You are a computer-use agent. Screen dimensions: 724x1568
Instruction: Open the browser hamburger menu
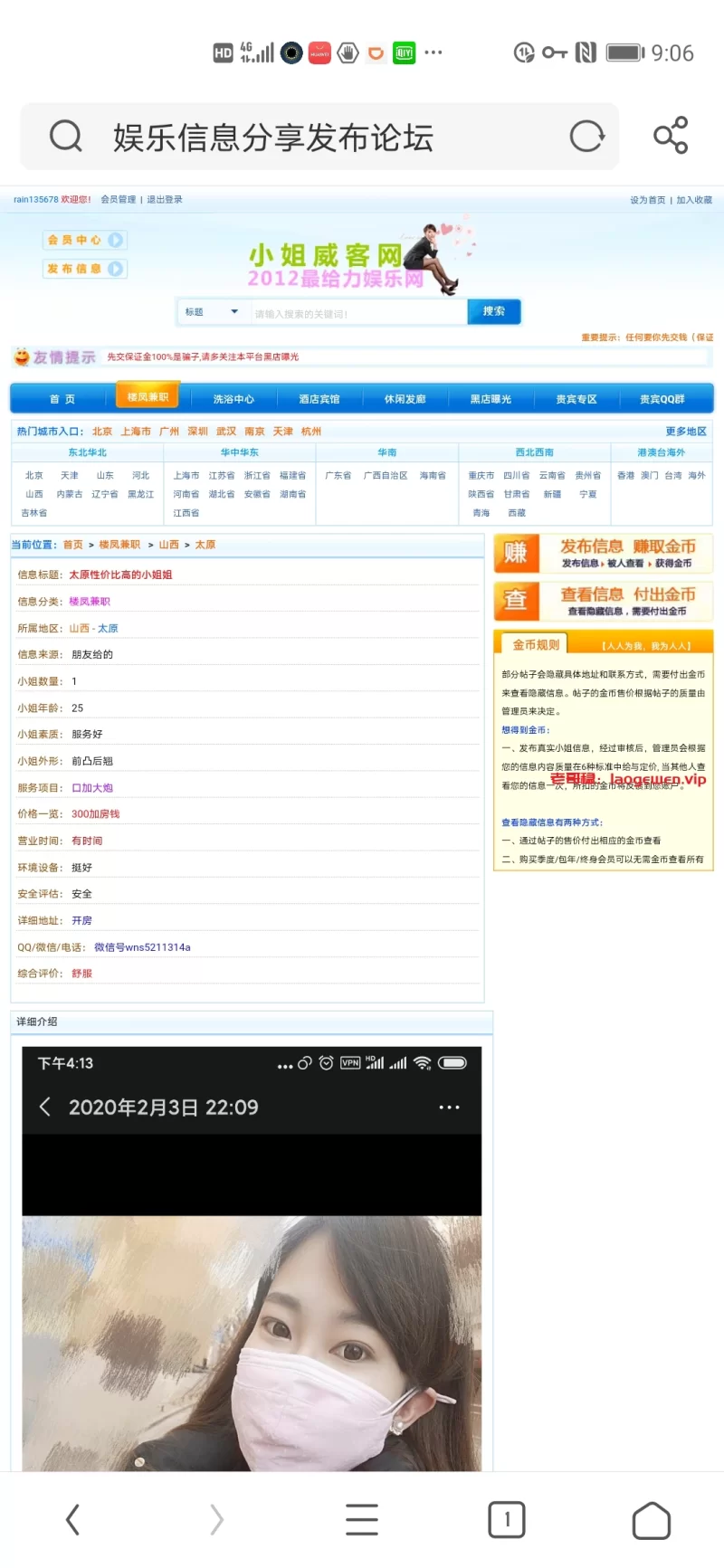point(362,1519)
